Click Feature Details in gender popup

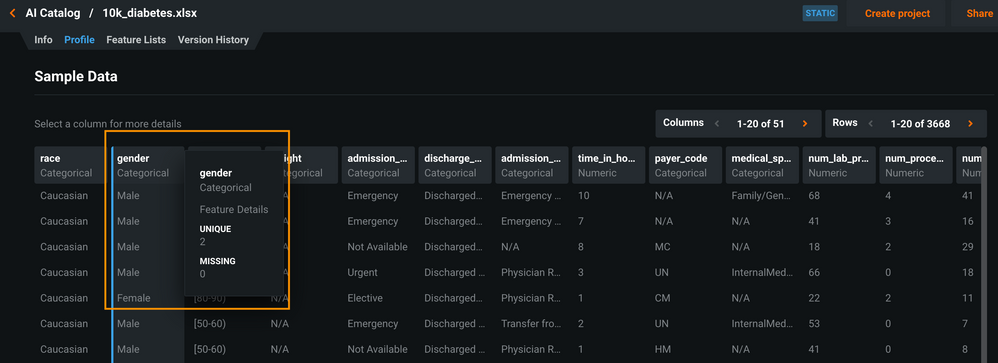234,210
